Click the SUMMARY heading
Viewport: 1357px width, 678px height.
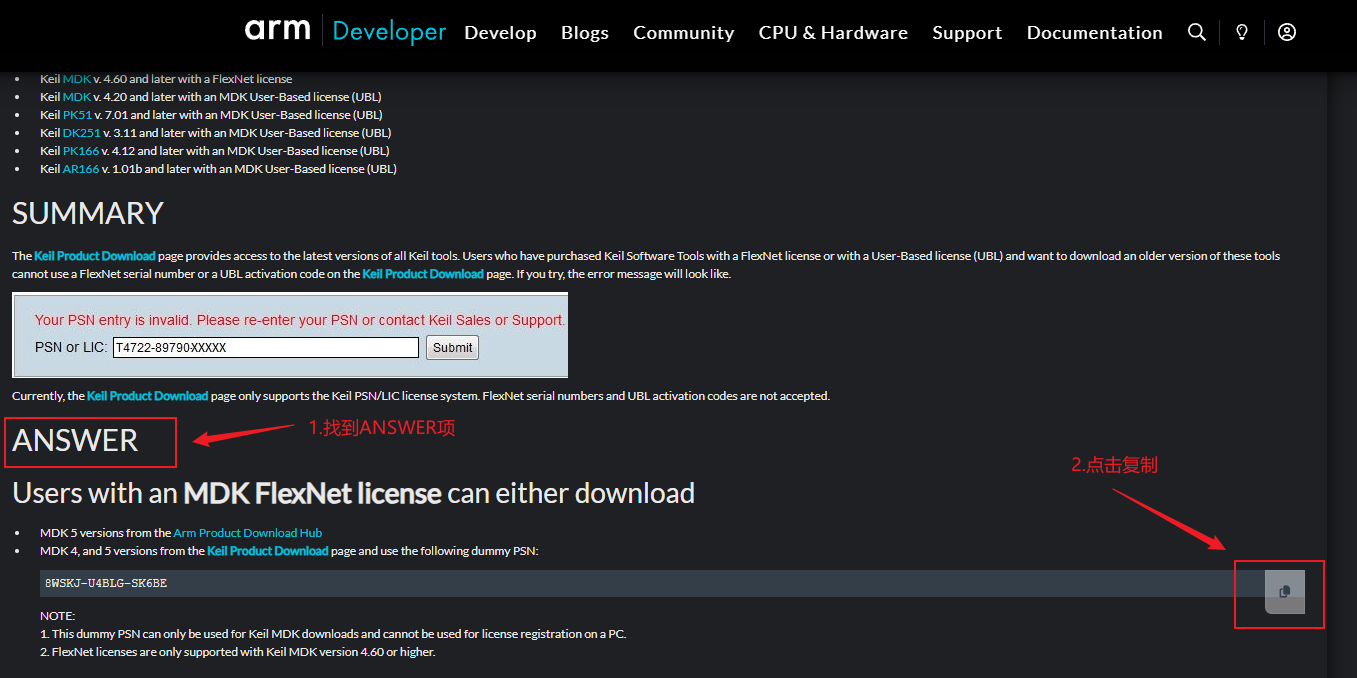[x=88, y=213]
